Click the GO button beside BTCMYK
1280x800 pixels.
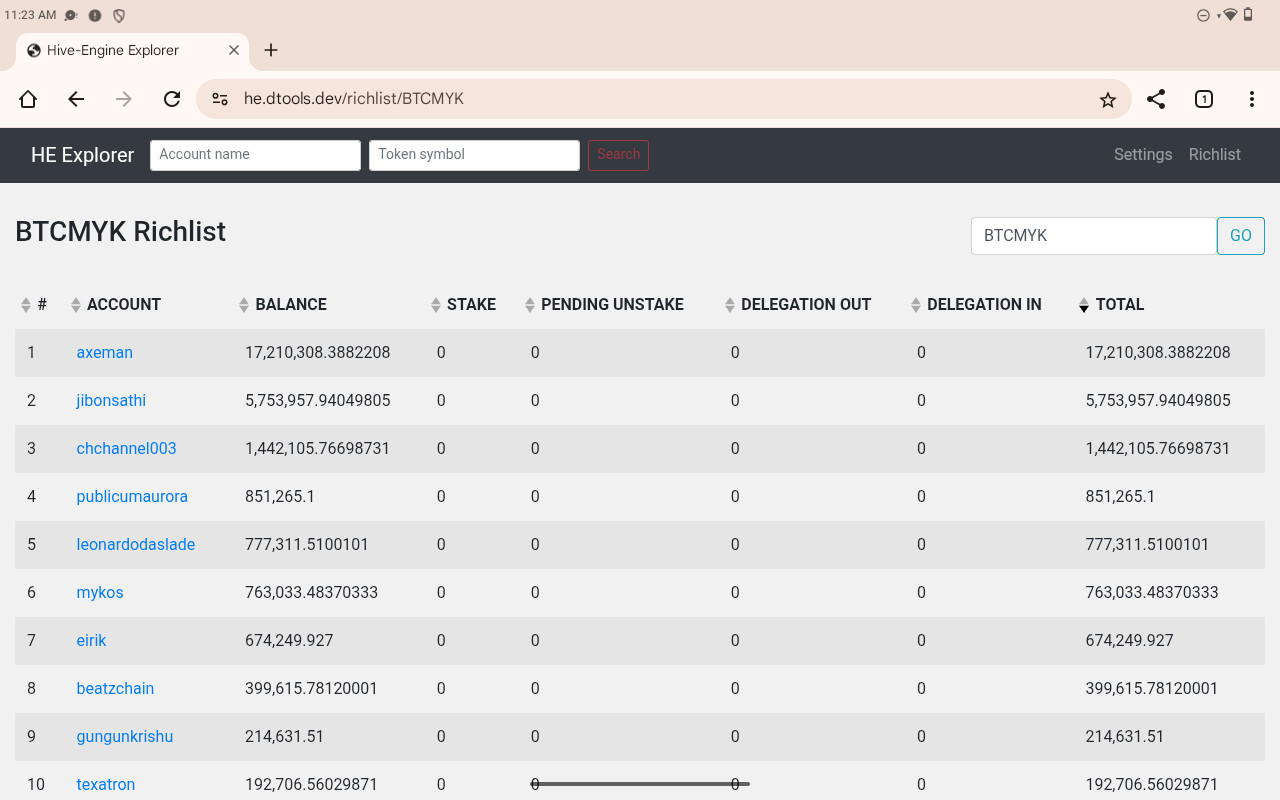pyautogui.click(x=1240, y=236)
